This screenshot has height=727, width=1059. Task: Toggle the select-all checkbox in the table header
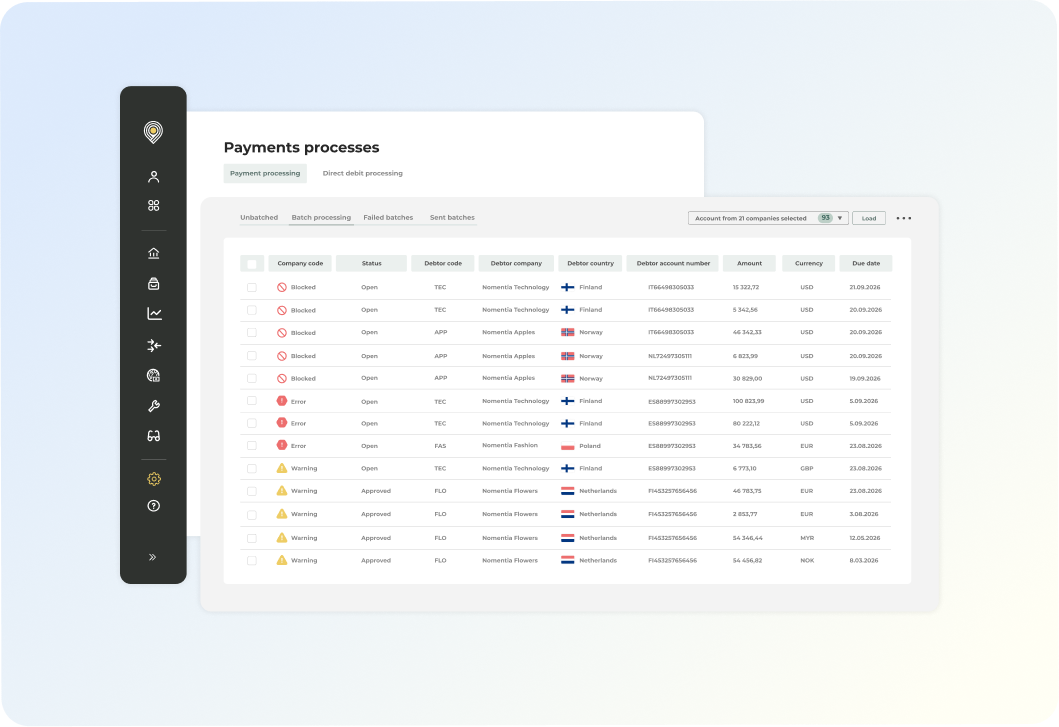pyautogui.click(x=252, y=264)
